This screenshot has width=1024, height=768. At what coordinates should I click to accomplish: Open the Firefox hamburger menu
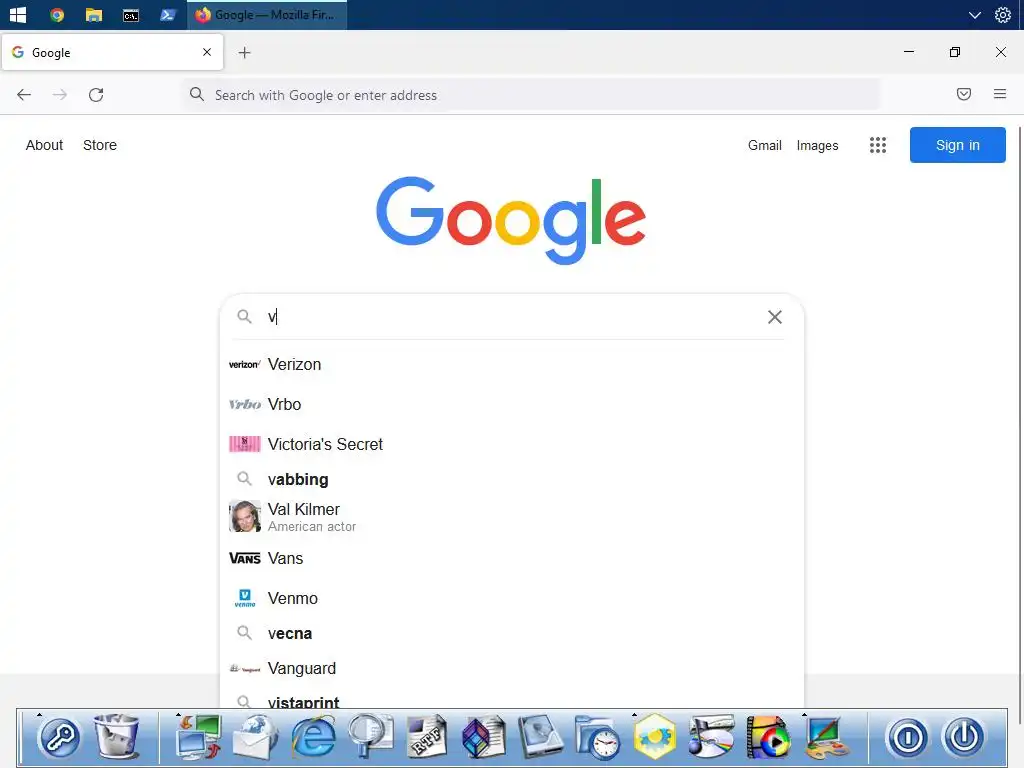[1000, 94]
